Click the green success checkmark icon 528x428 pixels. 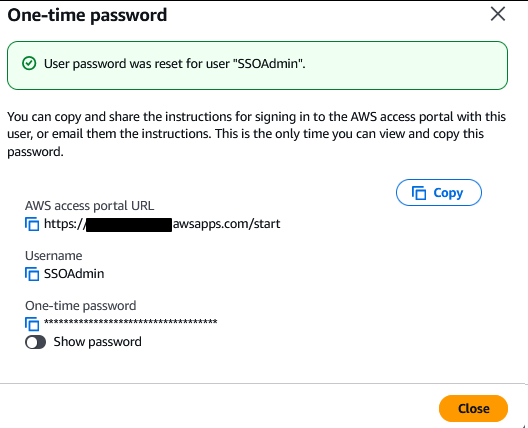click(29, 63)
